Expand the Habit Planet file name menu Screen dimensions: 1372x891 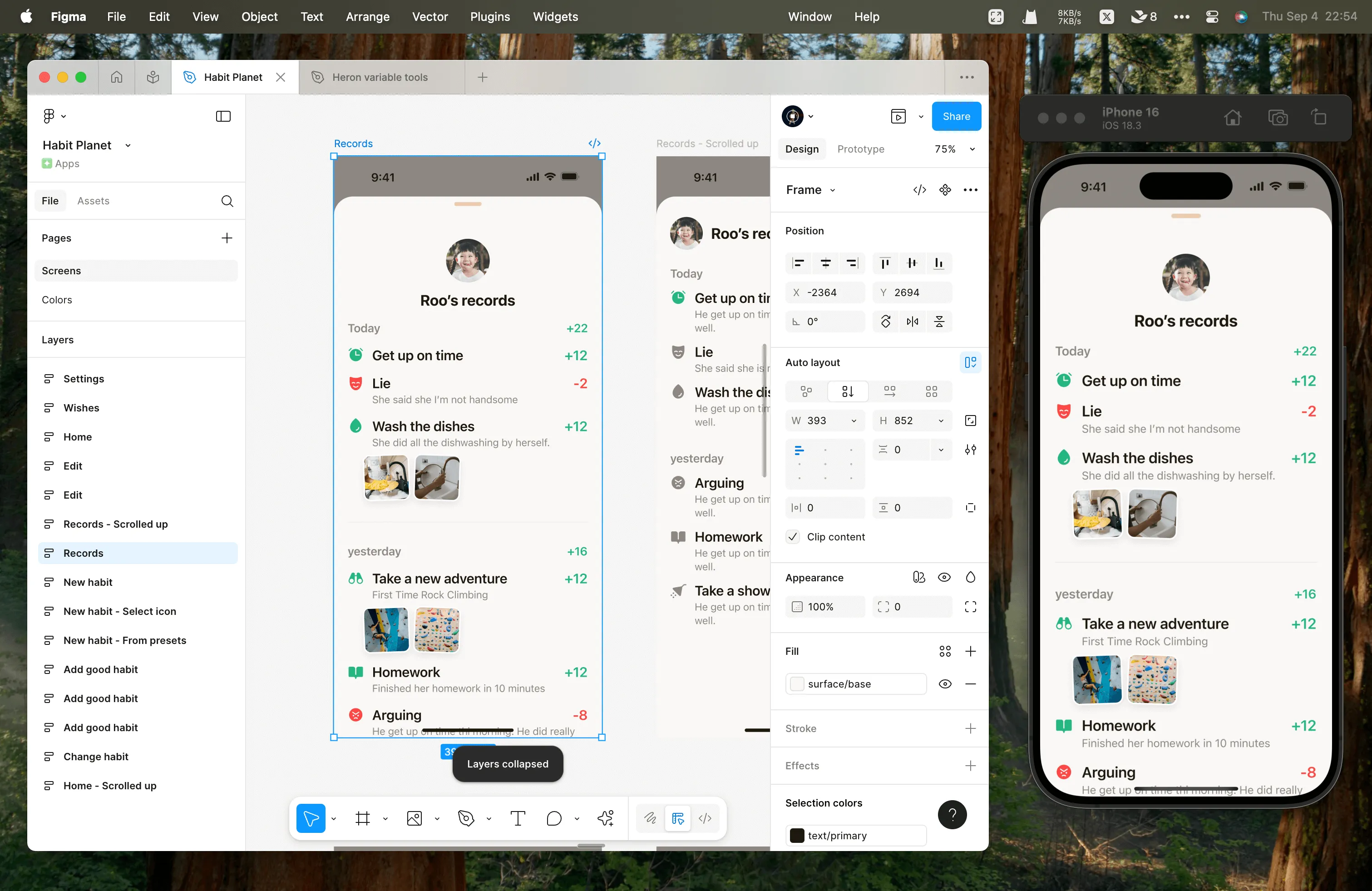click(128, 145)
